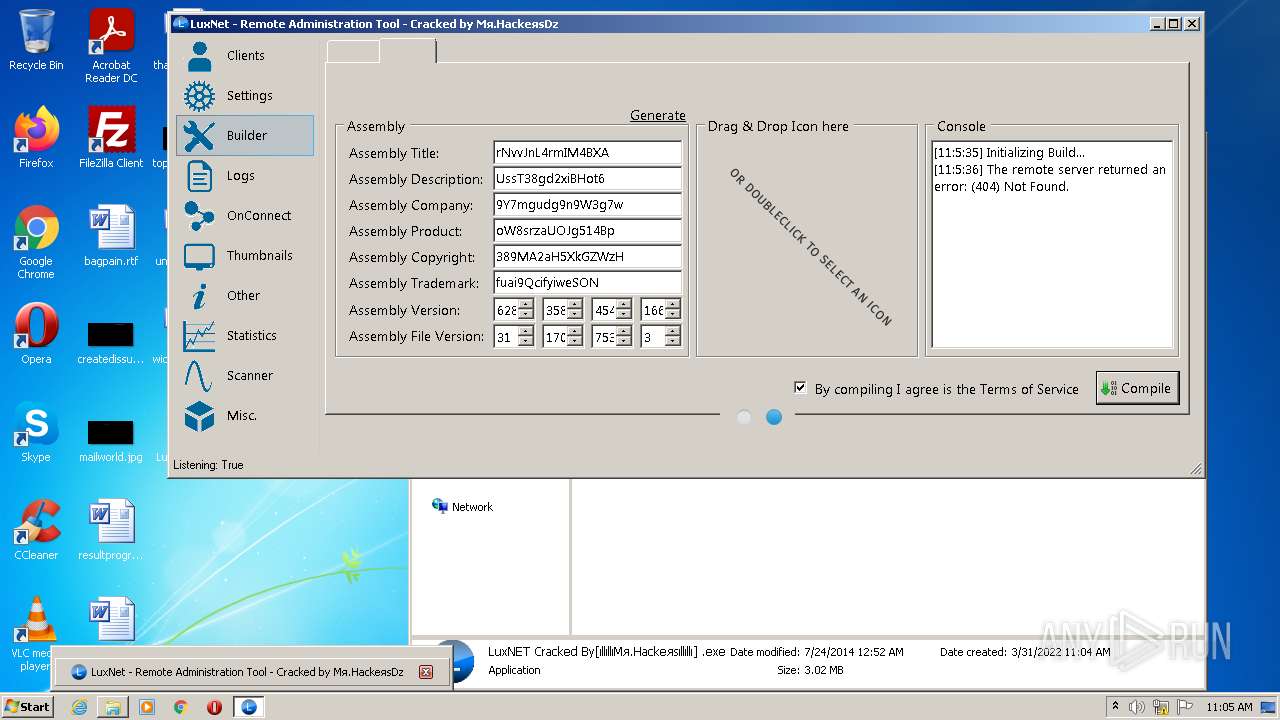Select the second builder page dot
This screenshot has height=720, width=1280.
tap(774, 417)
